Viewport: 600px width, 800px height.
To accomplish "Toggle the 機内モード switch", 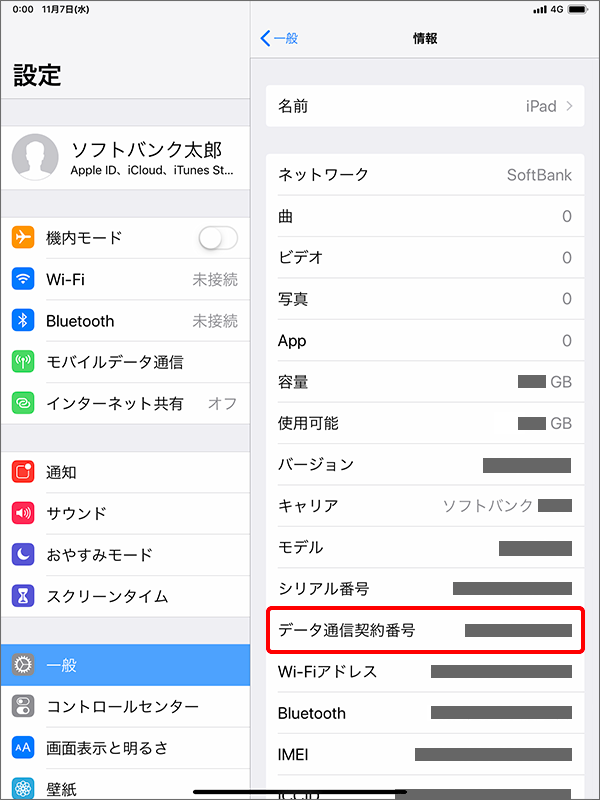I will [218, 238].
